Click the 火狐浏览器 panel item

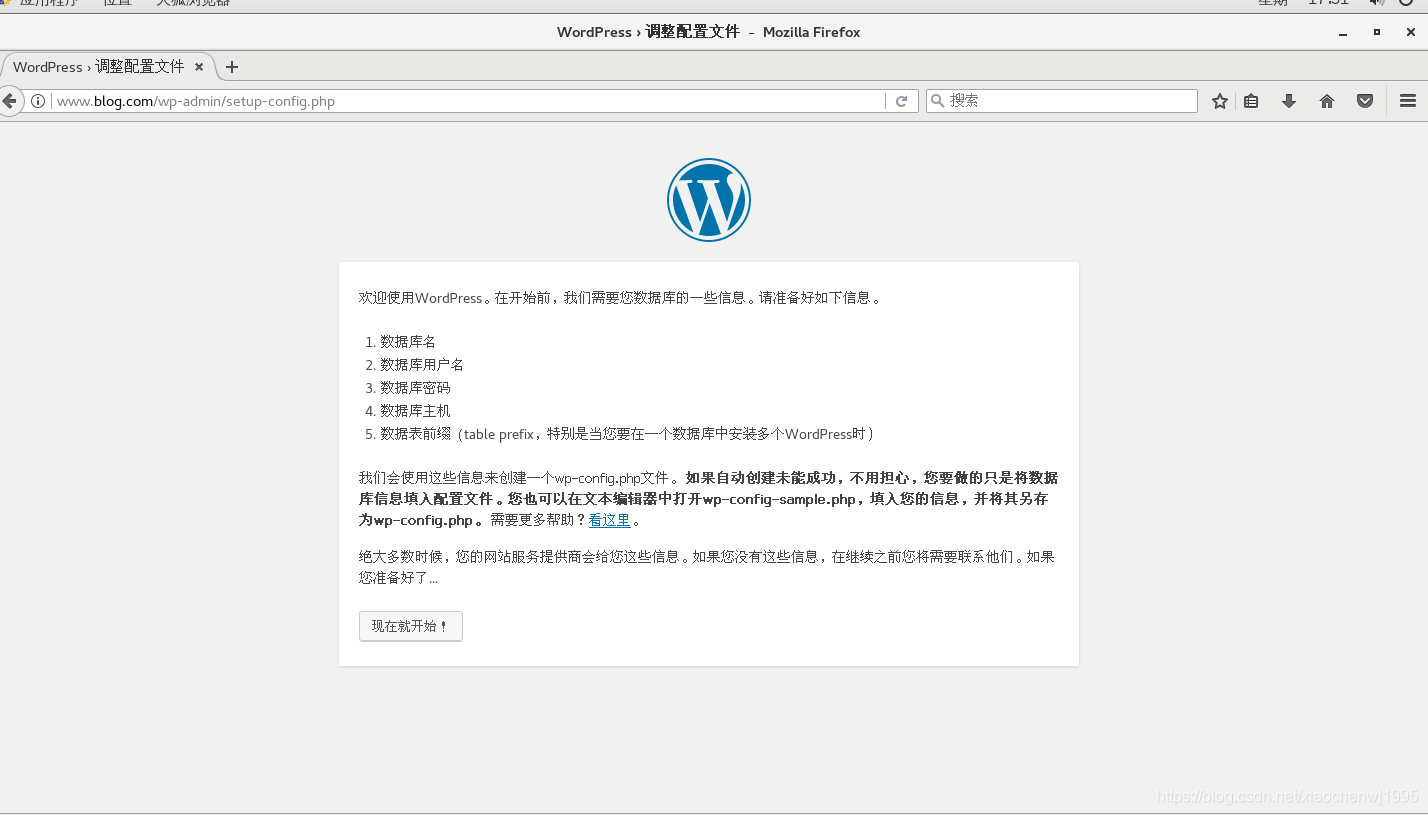click(193, 3)
